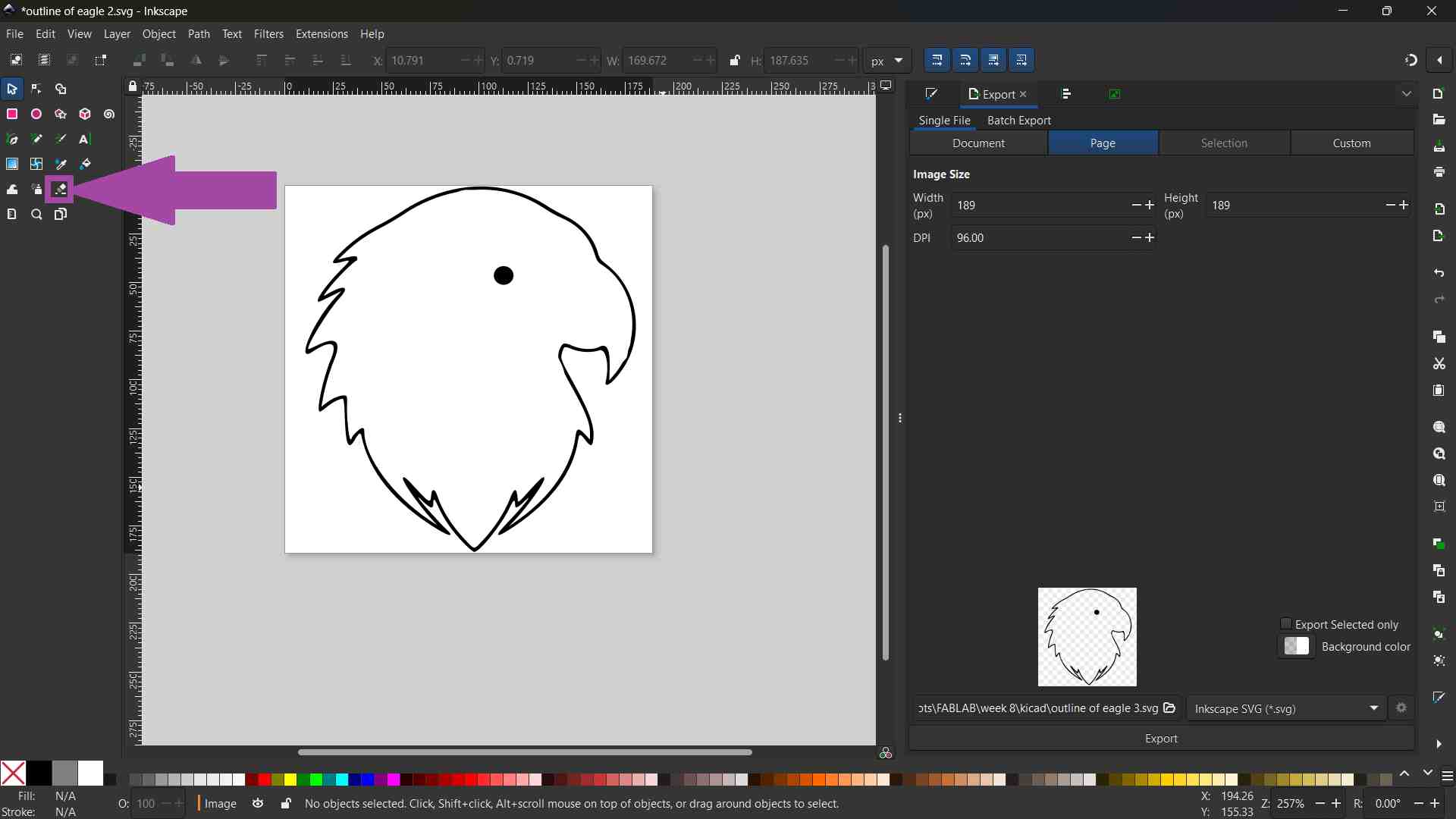The width and height of the screenshot is (1456, 819).
Task: Toggle the width/height lock ratio
Action: [x=734, y=61]
